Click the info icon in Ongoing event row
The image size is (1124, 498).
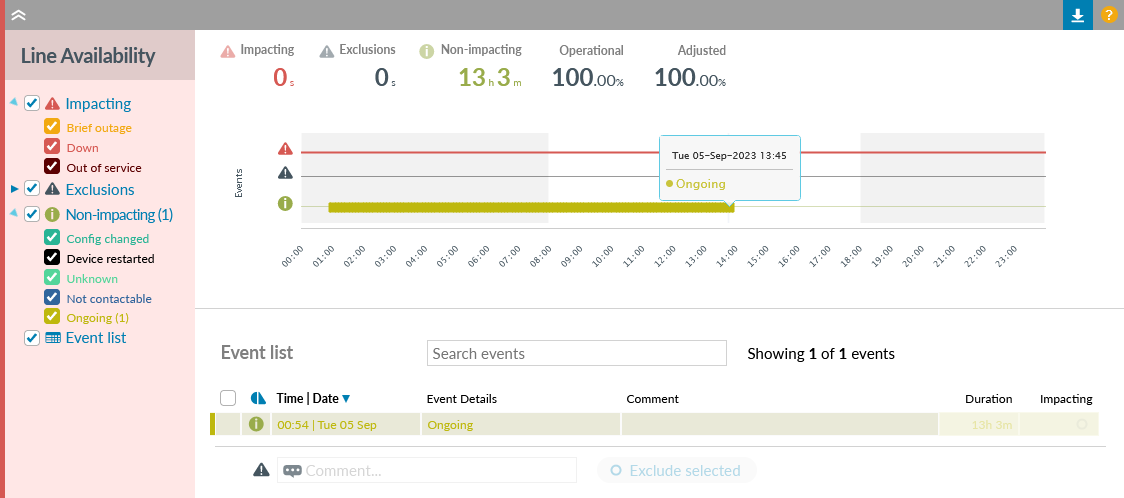pyautogui.click(x=256, y=424)
